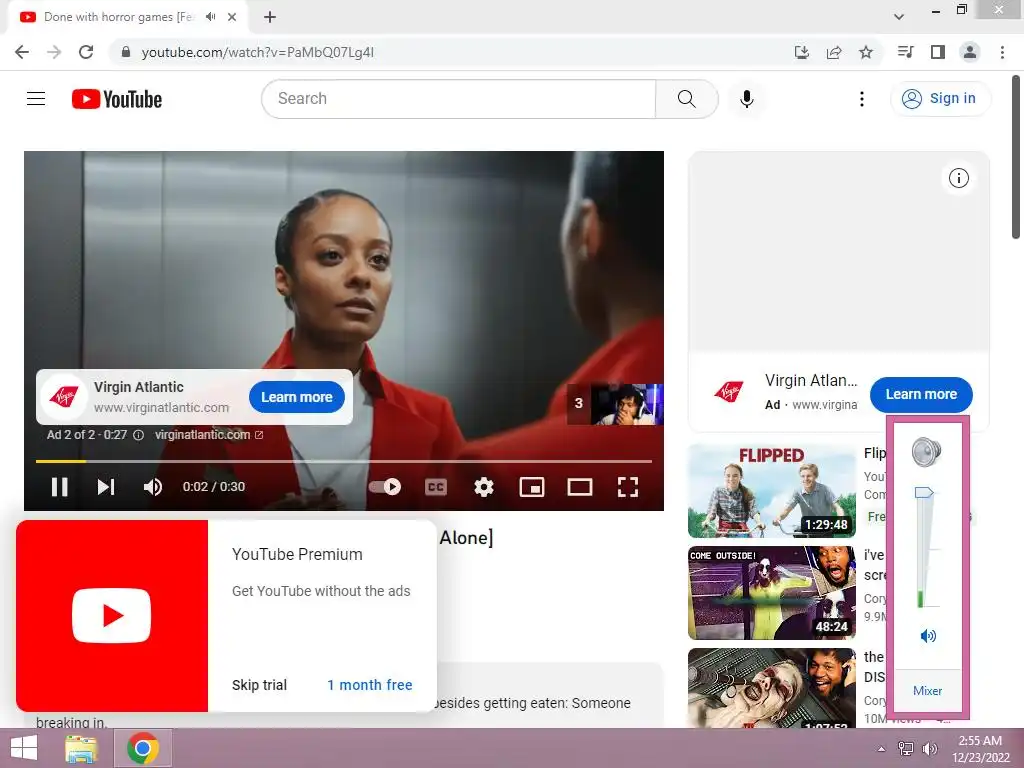The image size is (1024, 768).
Task: Open a new tab
Action: (x=270, y=17)
